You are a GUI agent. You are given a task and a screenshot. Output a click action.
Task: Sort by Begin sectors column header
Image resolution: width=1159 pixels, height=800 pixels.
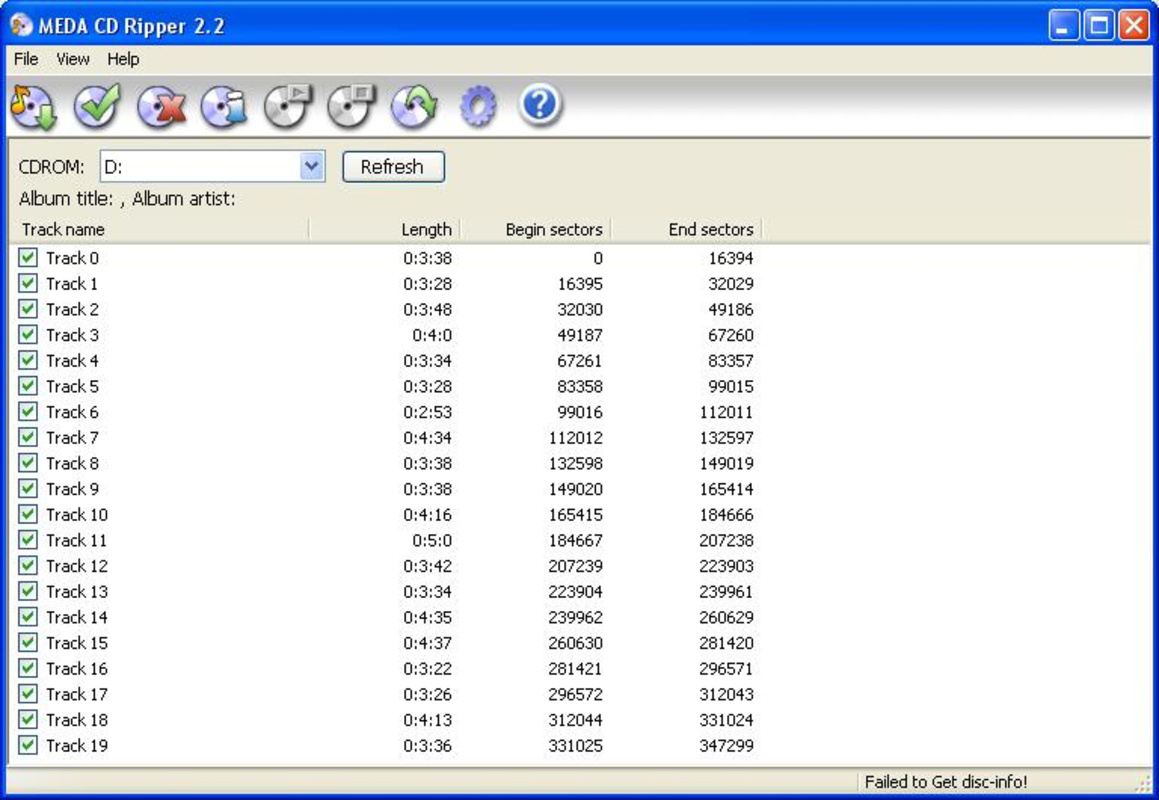click(535, 229)
